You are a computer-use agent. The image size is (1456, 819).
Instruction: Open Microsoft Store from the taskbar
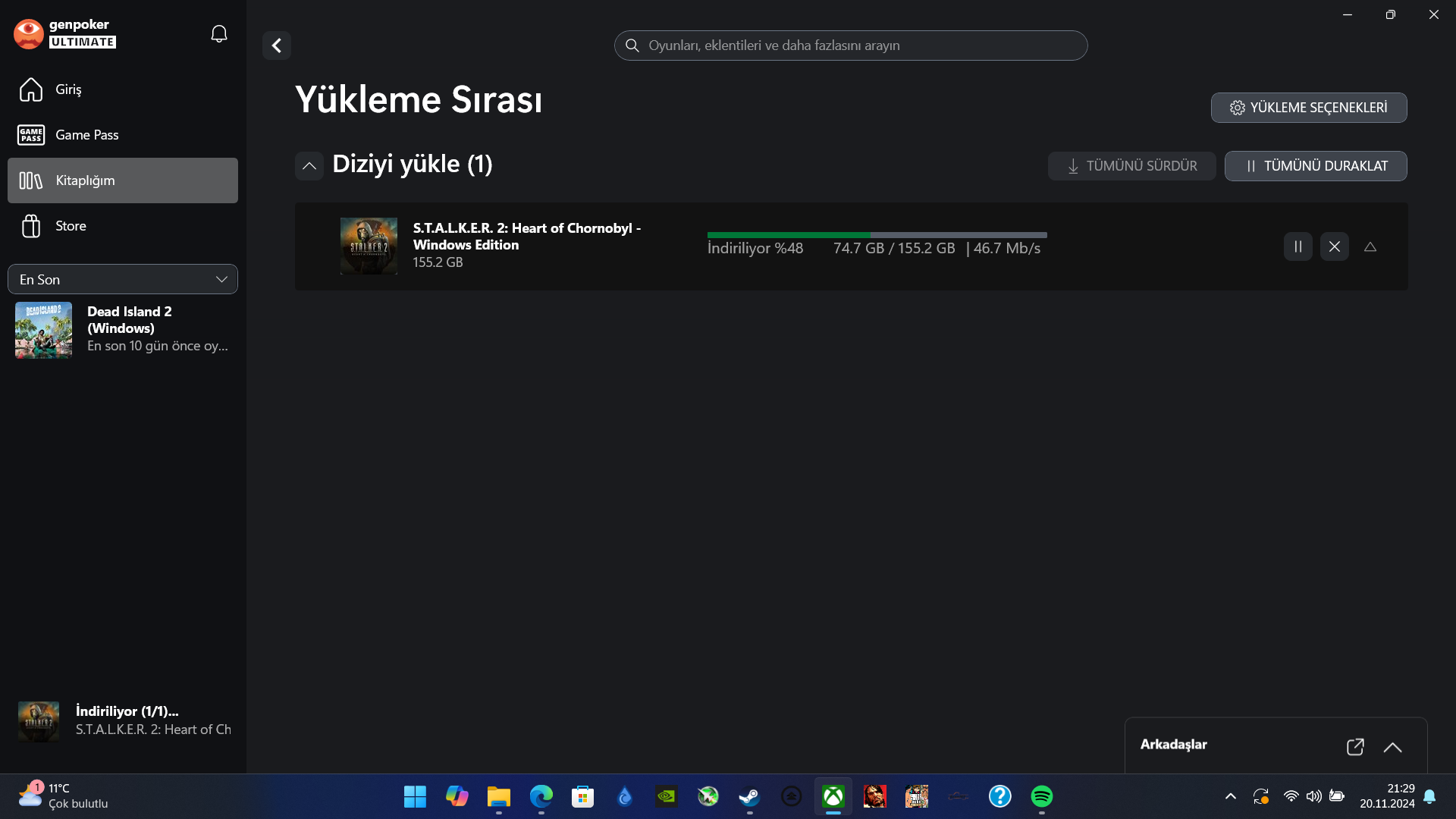582,796
